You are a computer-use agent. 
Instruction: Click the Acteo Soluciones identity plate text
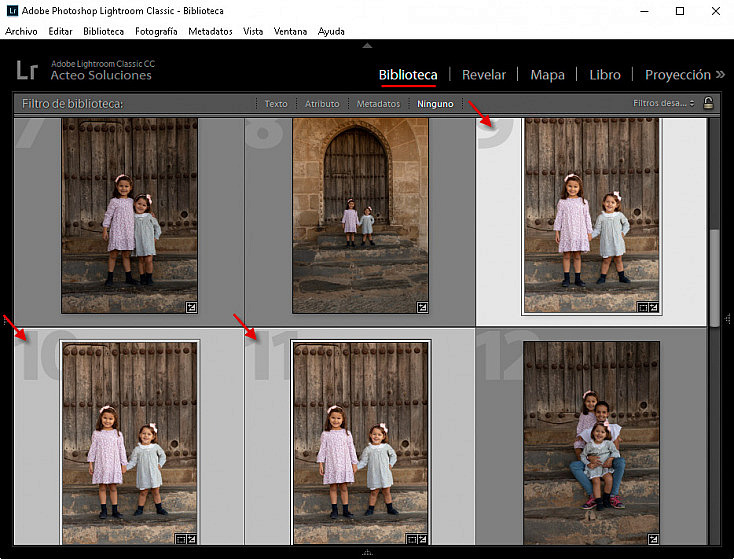tap(101, 75)
